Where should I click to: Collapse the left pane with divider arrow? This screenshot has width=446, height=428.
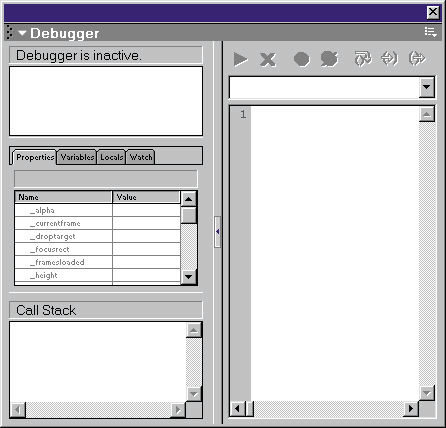[x=217, y=232]
